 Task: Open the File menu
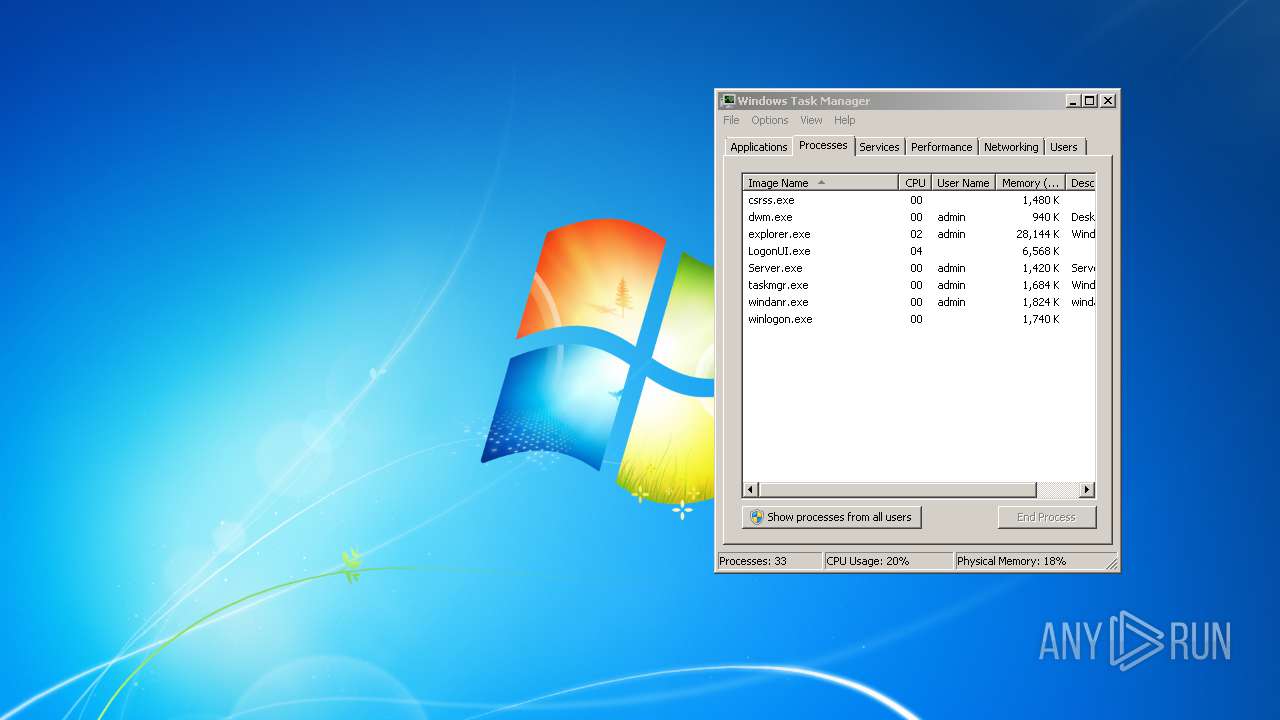point(731,120)
